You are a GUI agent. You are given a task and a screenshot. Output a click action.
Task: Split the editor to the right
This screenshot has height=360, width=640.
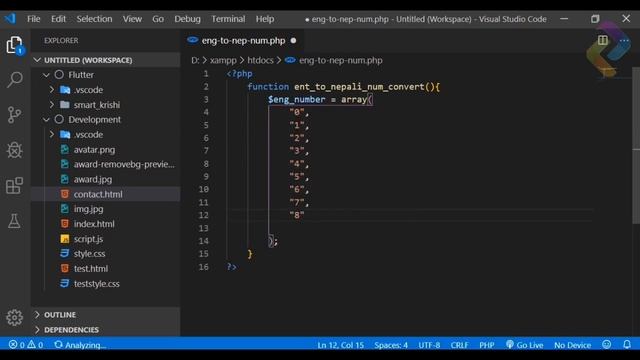603,40
